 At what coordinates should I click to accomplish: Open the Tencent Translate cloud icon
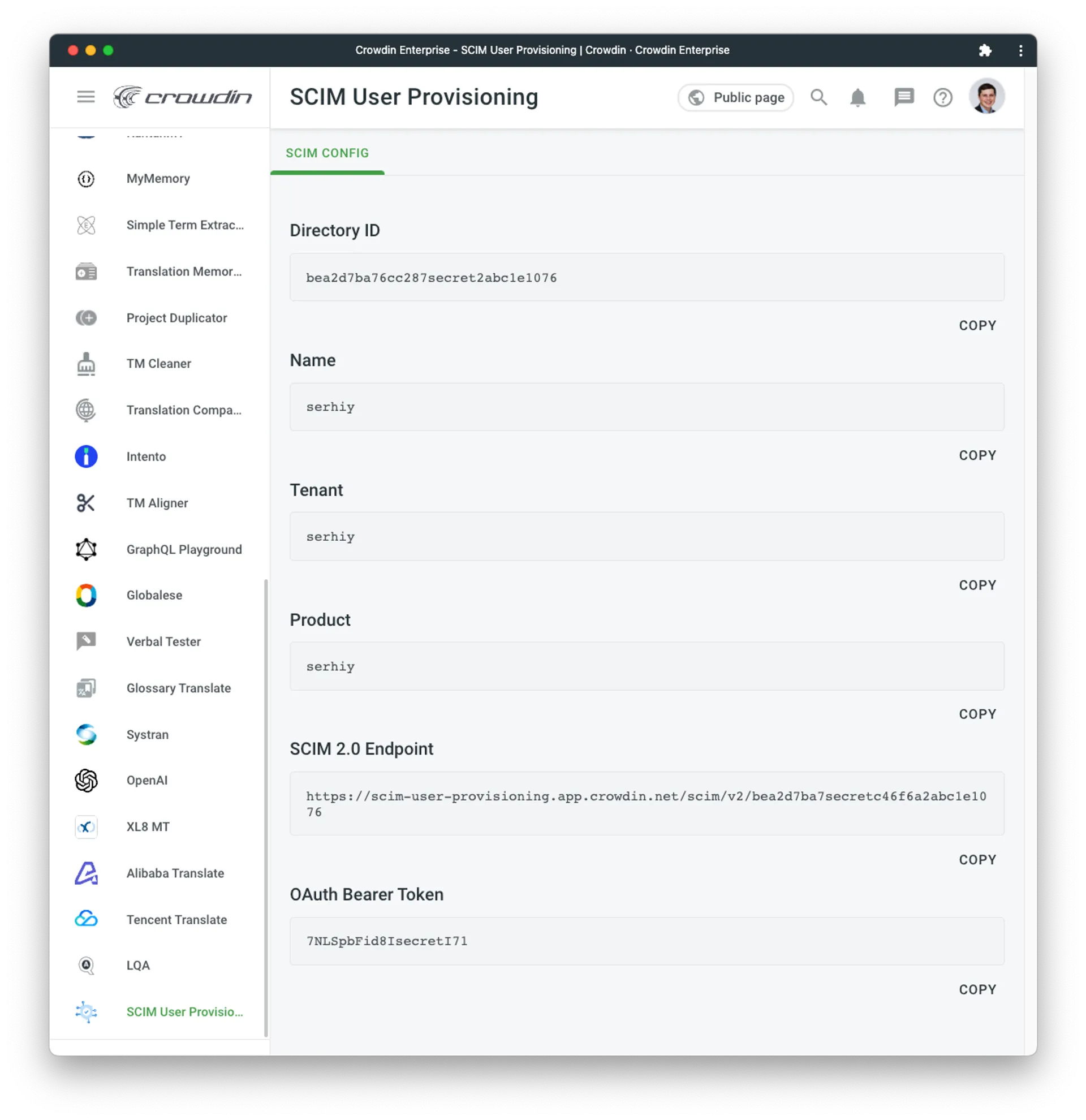[85, 919]
